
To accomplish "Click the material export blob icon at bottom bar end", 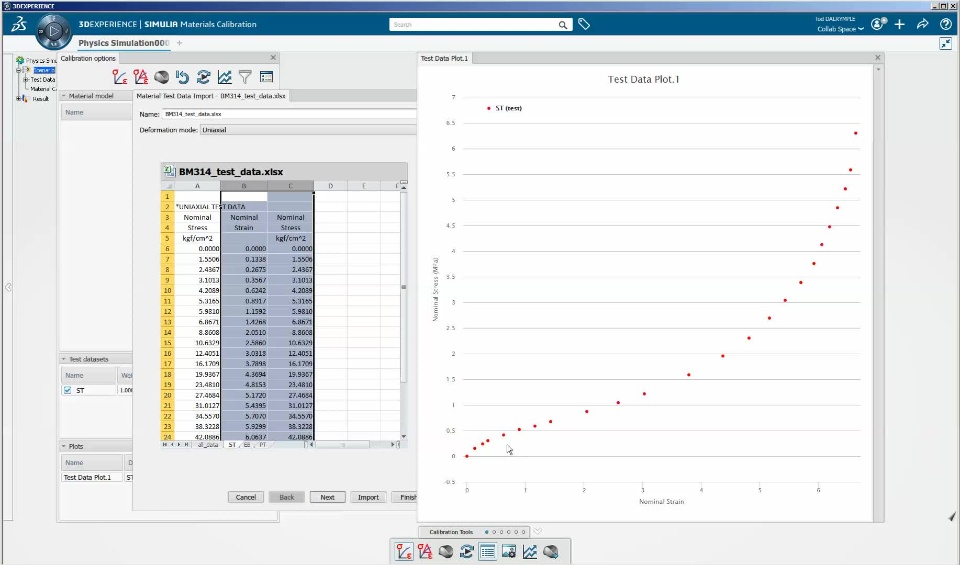I will 551,552.
